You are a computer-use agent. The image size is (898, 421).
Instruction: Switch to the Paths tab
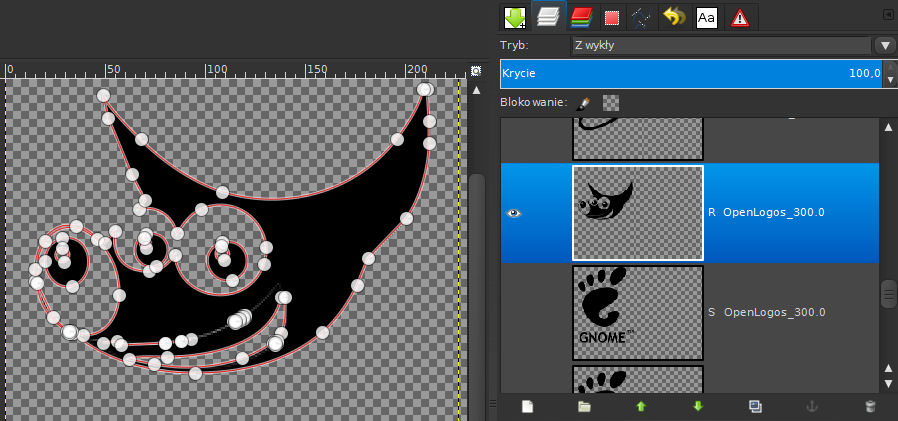tap(640, 18)
